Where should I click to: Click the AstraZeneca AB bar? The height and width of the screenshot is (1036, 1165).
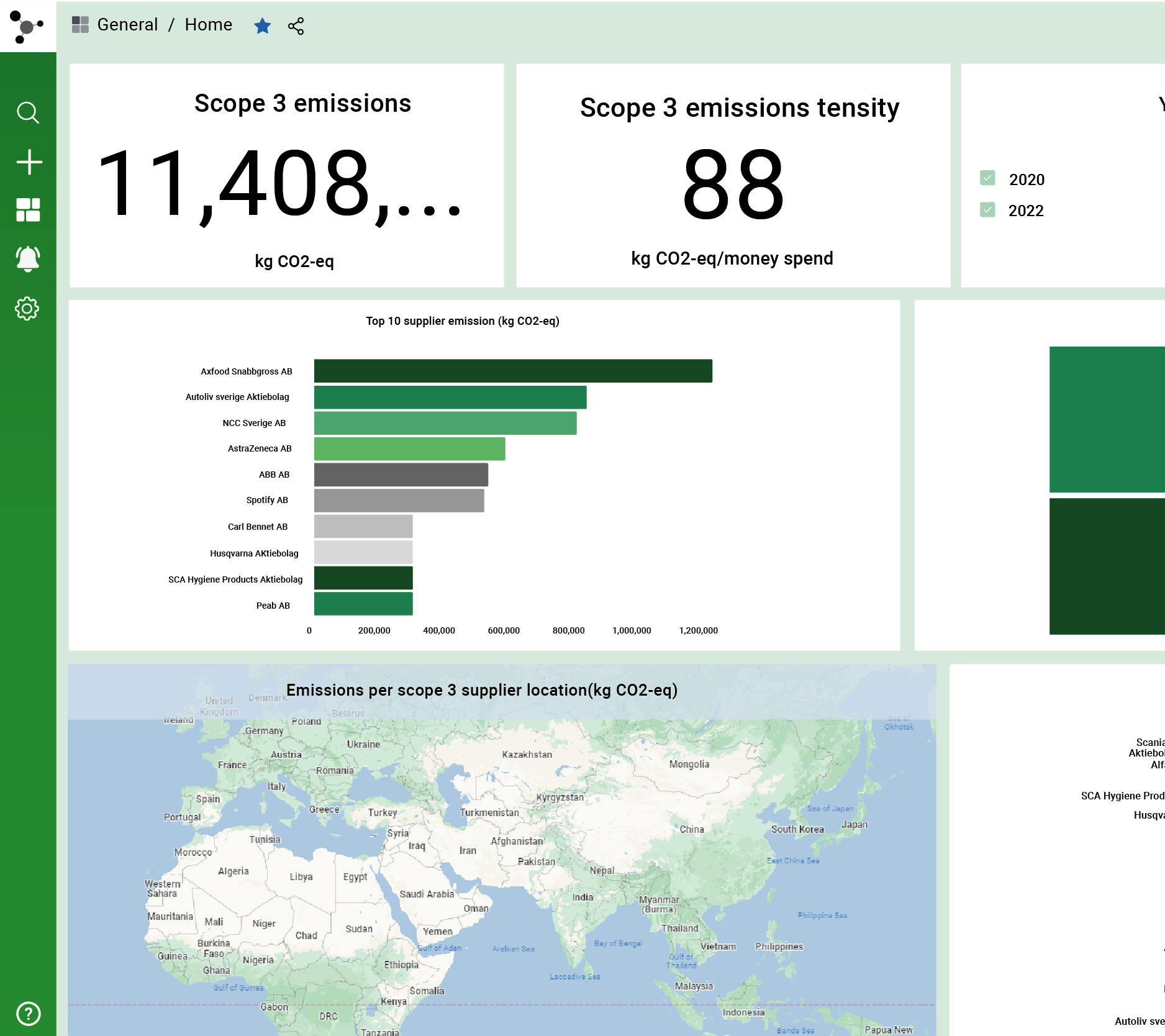click(410, 449)
